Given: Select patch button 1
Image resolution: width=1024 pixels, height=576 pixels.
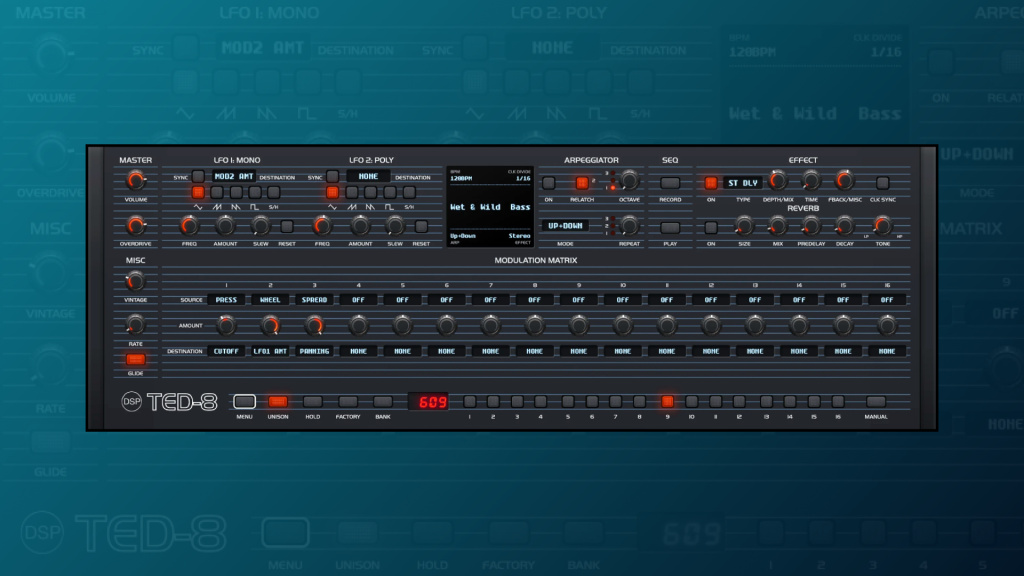Looking at the screenshot, I should click(470, 401).
